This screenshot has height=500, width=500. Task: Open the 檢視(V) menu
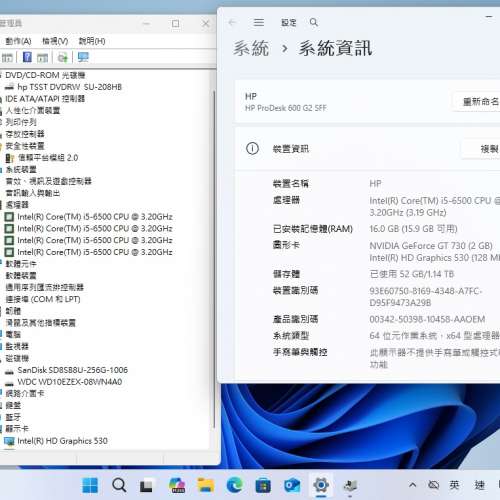[x=55, y=41]
